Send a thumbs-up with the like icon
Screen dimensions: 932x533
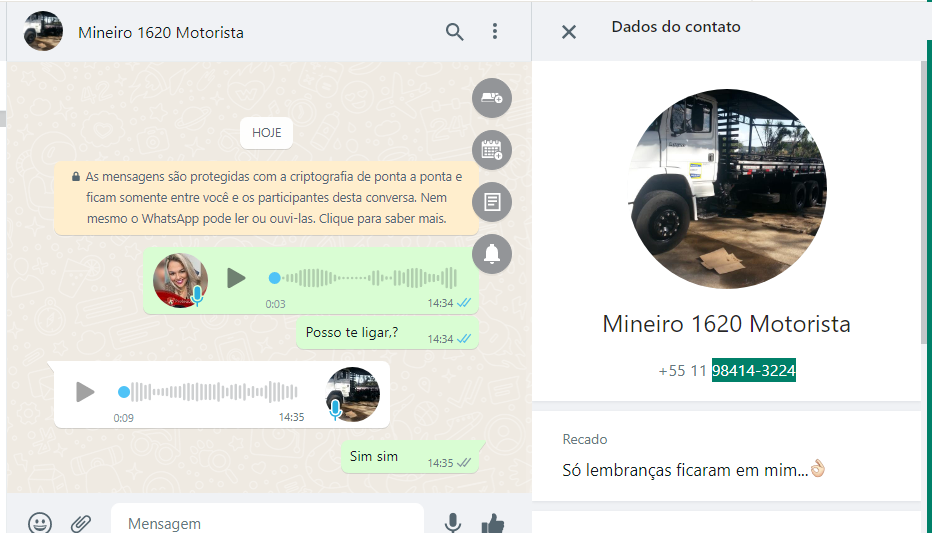493,522
